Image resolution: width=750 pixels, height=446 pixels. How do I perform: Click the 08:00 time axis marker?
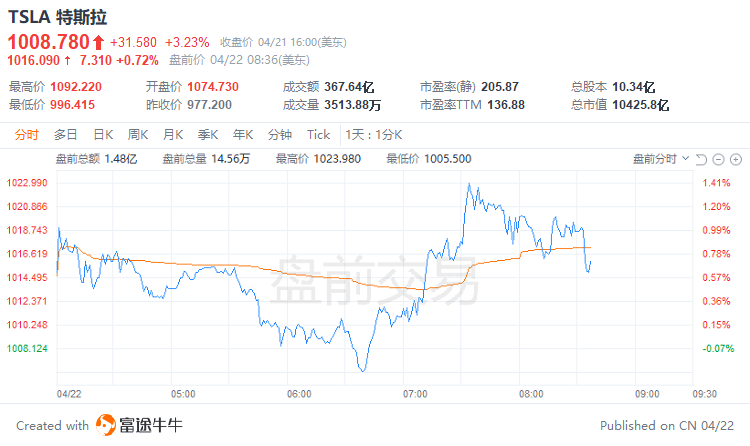click(x=531, y=394)
